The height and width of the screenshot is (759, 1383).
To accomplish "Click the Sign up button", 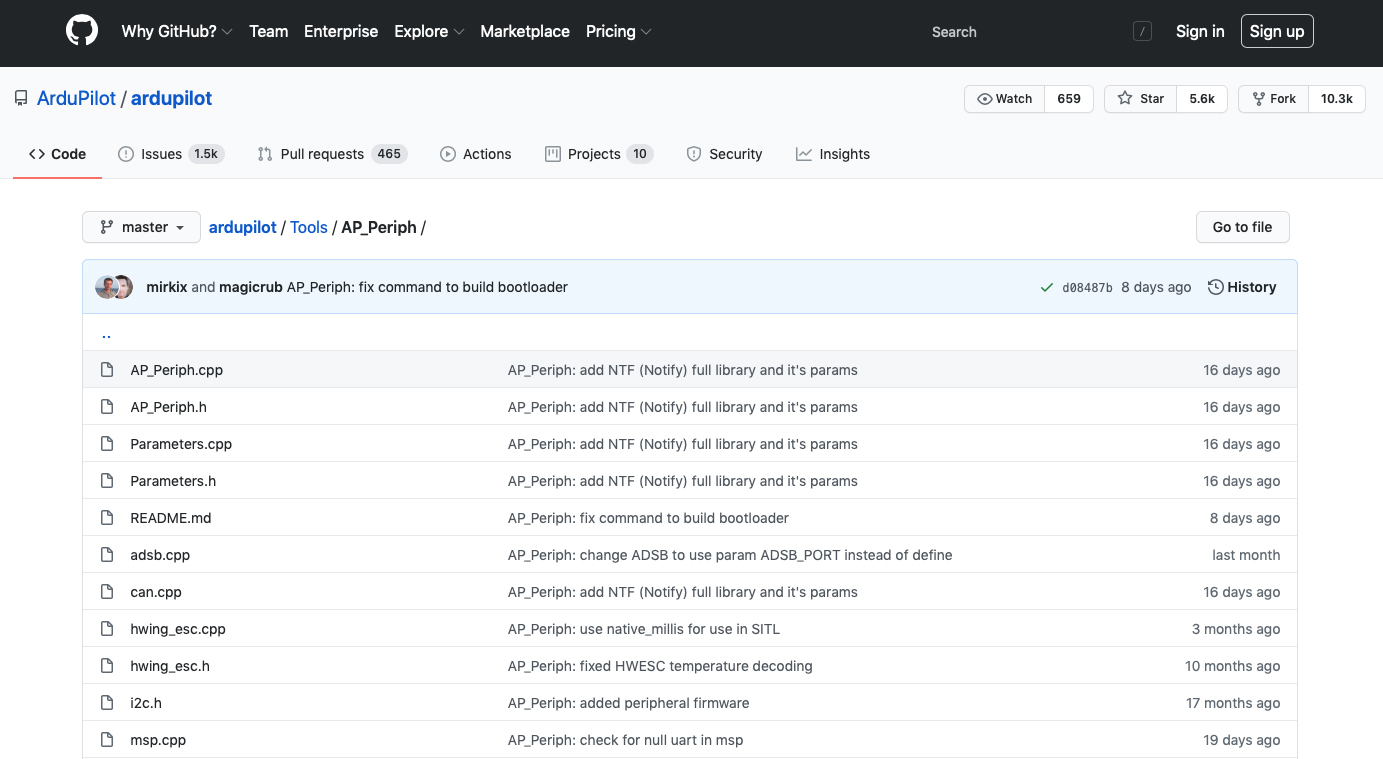I will [1277, 31].
